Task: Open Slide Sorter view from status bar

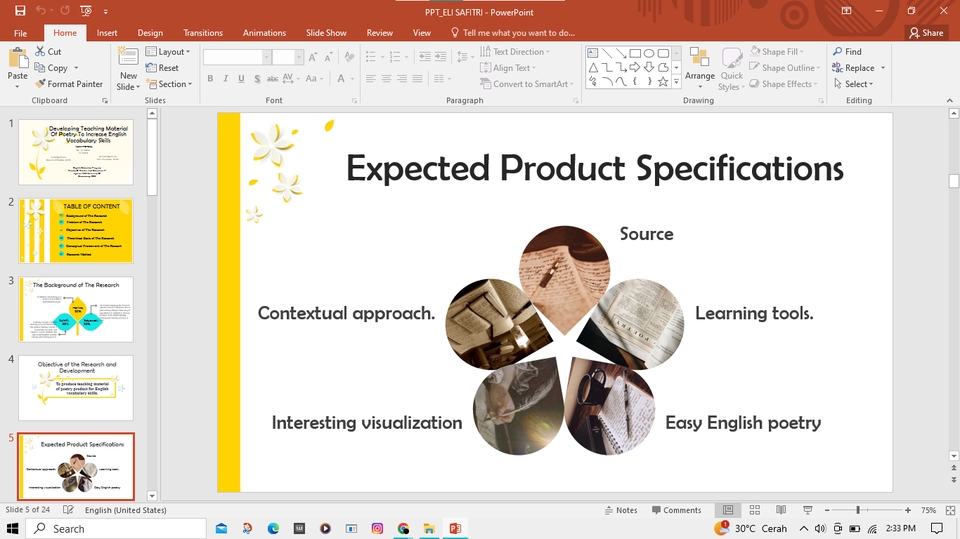Action: 754,510
